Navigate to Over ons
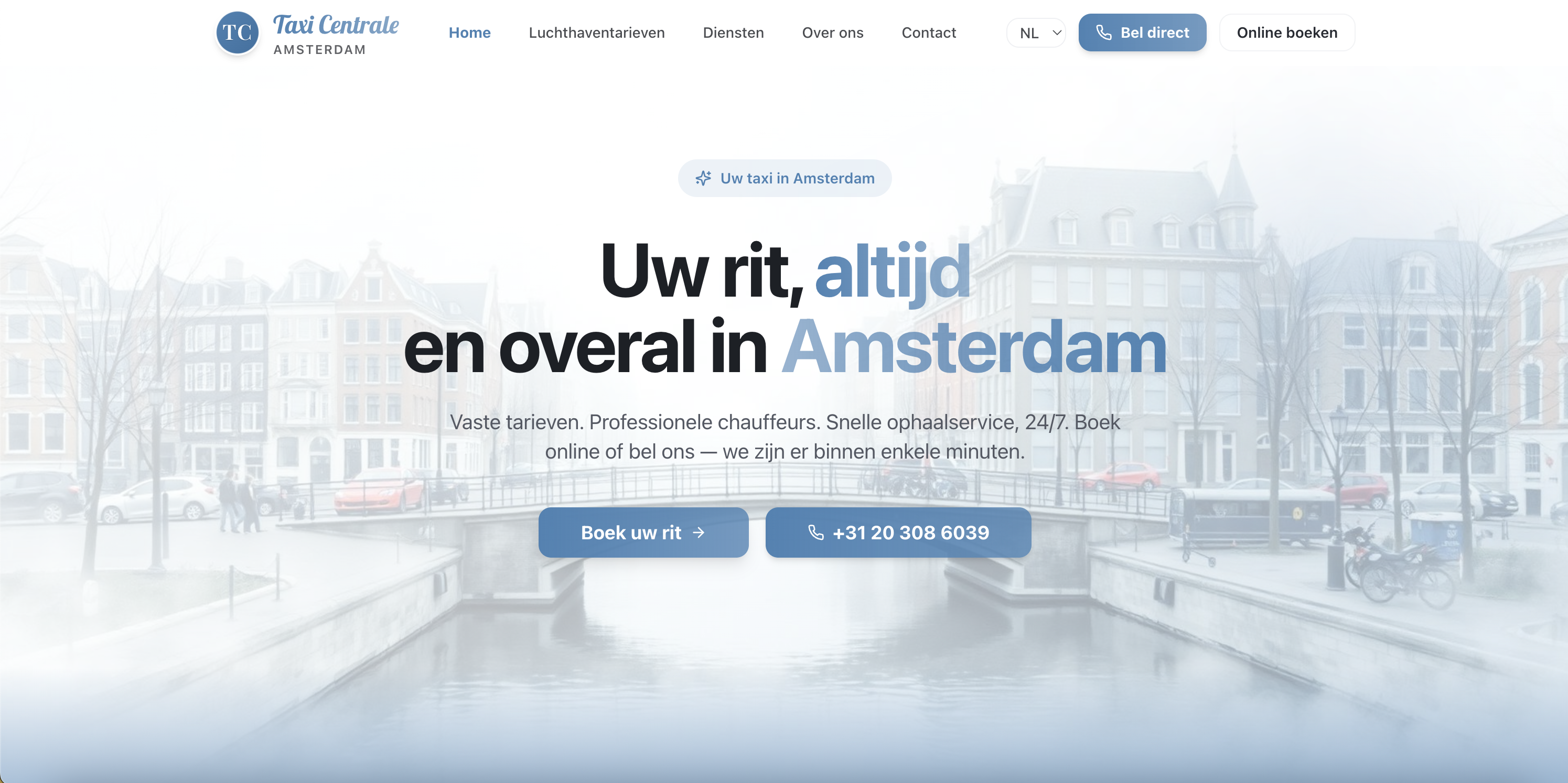 click(832, 33)
